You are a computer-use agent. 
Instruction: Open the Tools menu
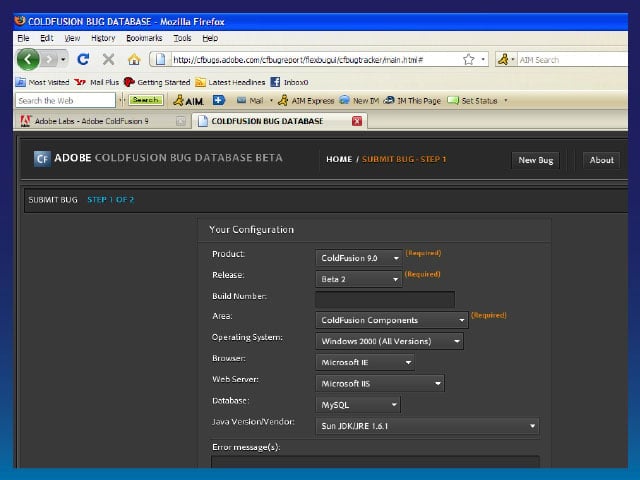182,38
